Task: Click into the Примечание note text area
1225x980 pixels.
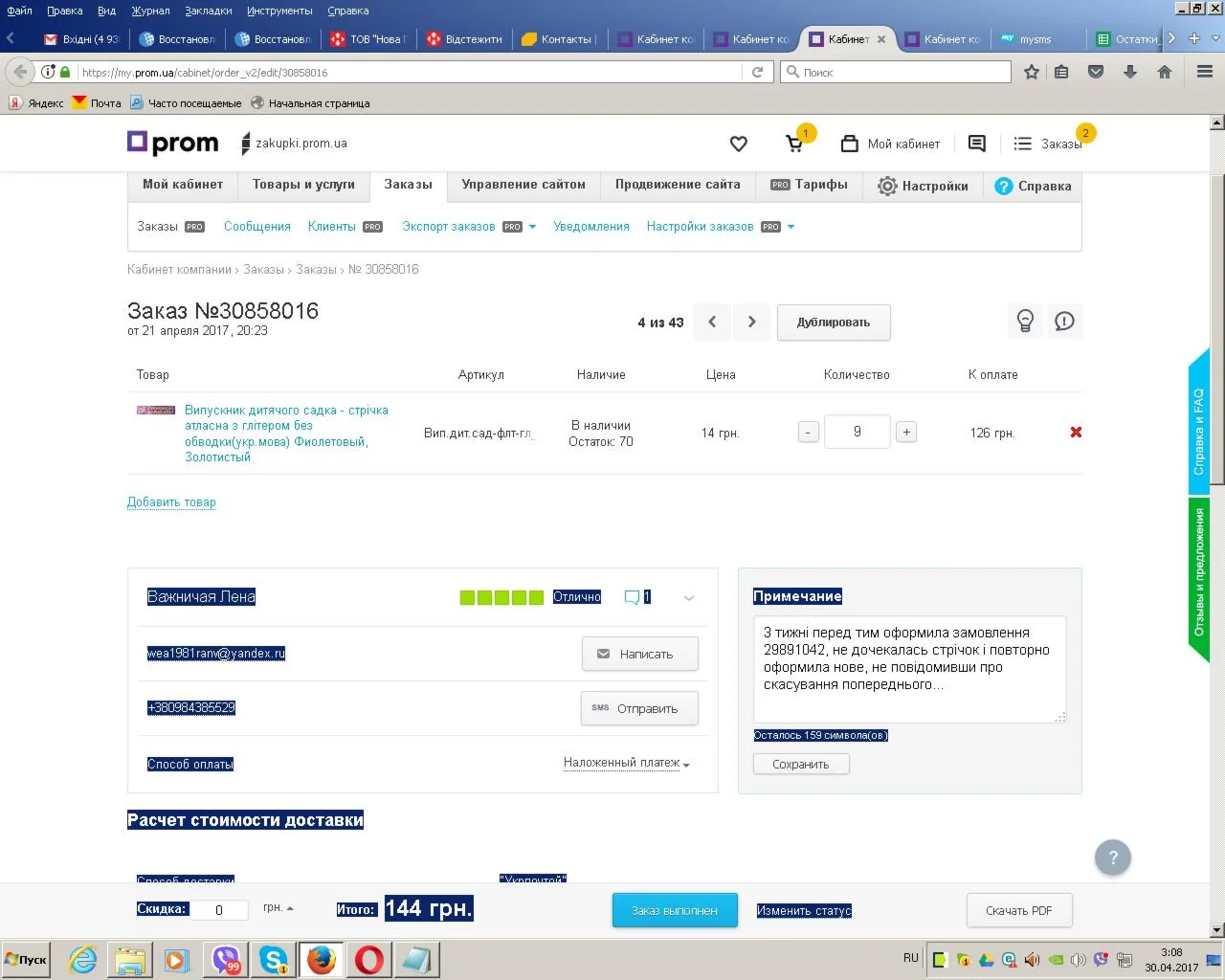Action: (x=908, y=668)
